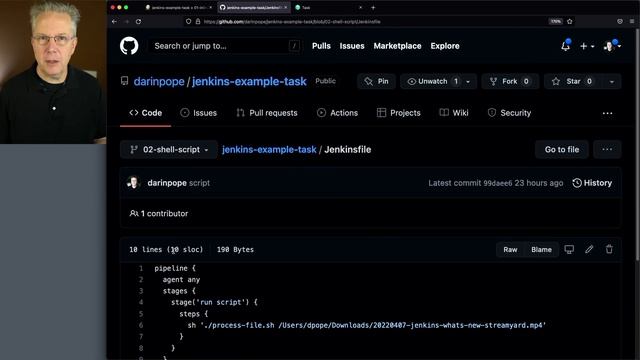Select the Code tab
640x360 pixels.
click(146, 113)
